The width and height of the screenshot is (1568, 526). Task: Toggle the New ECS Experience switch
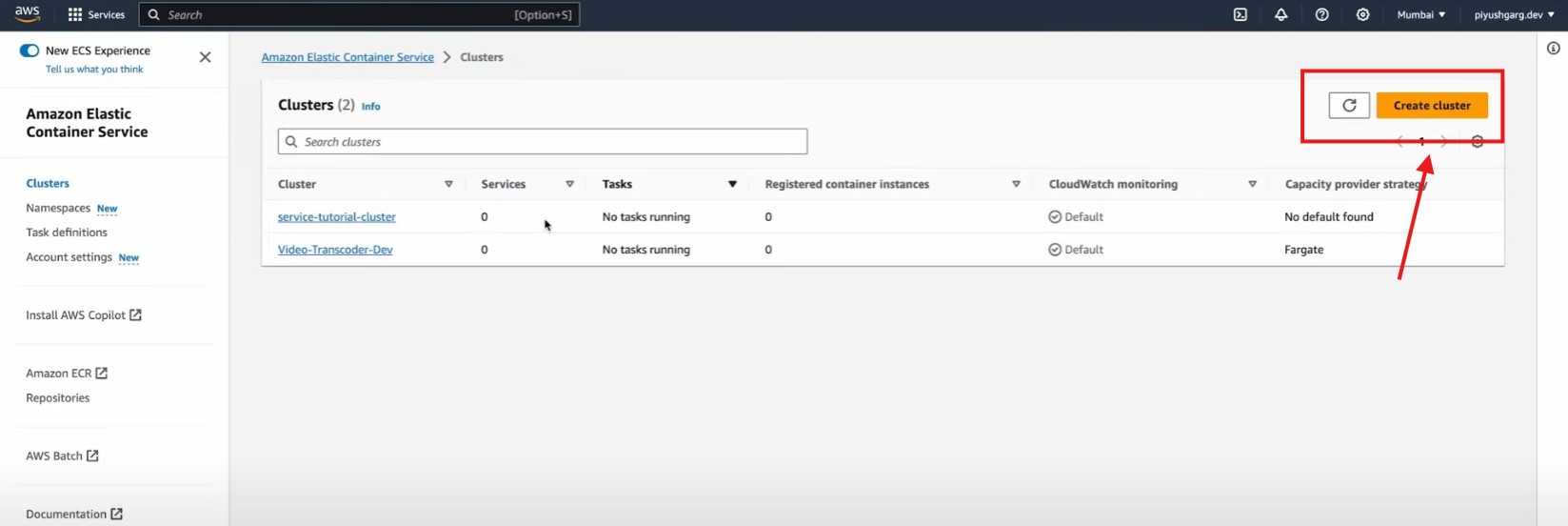pos(30,51)
